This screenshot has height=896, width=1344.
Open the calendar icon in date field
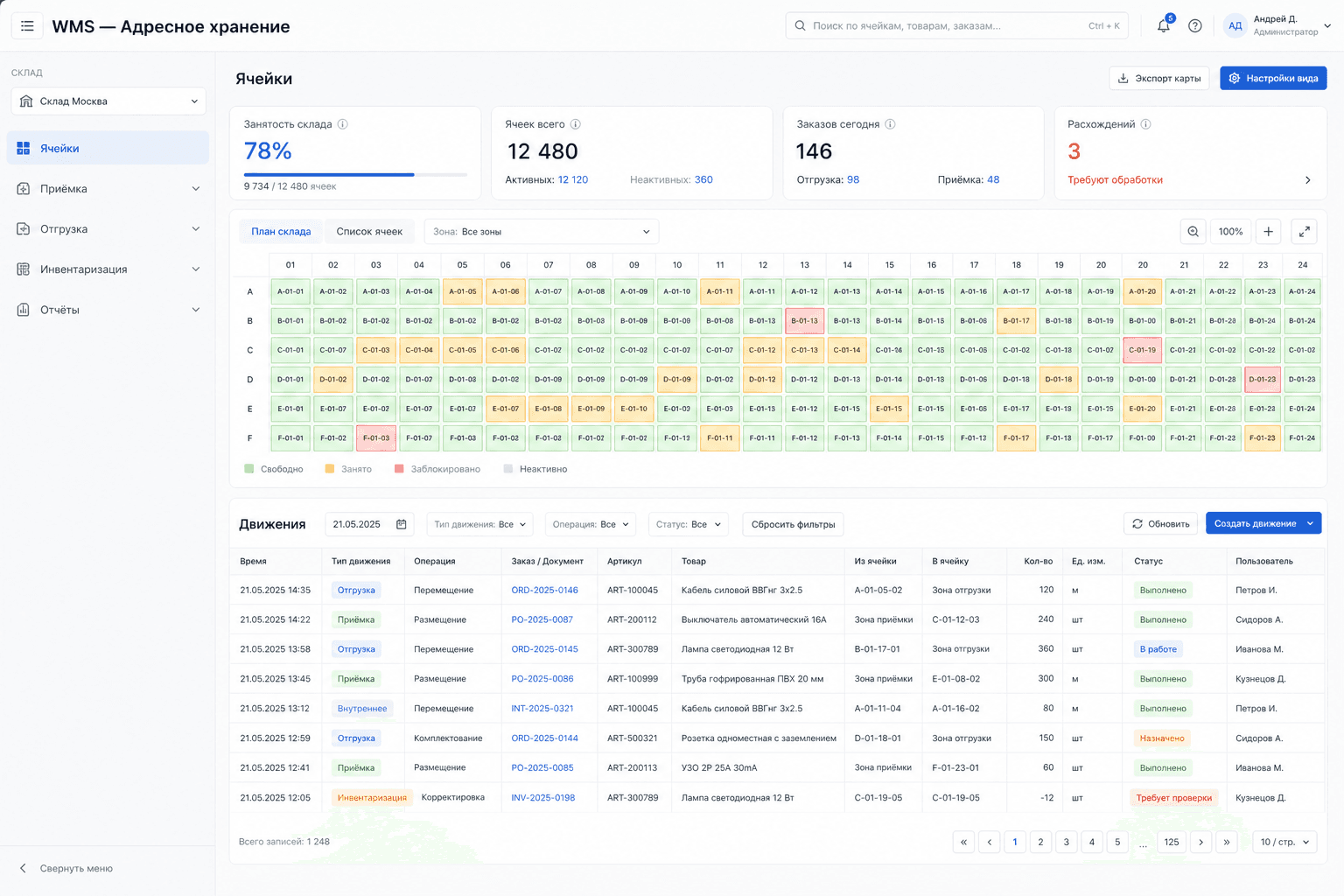402,524
